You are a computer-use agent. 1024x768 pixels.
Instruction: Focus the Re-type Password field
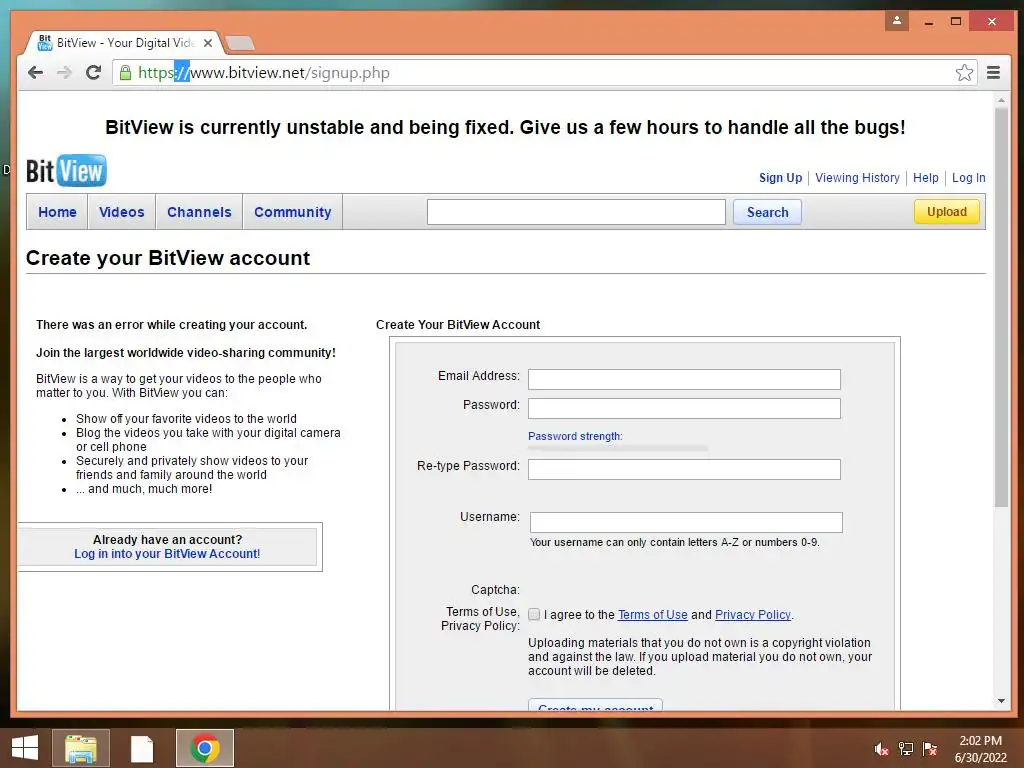(684, 469)
